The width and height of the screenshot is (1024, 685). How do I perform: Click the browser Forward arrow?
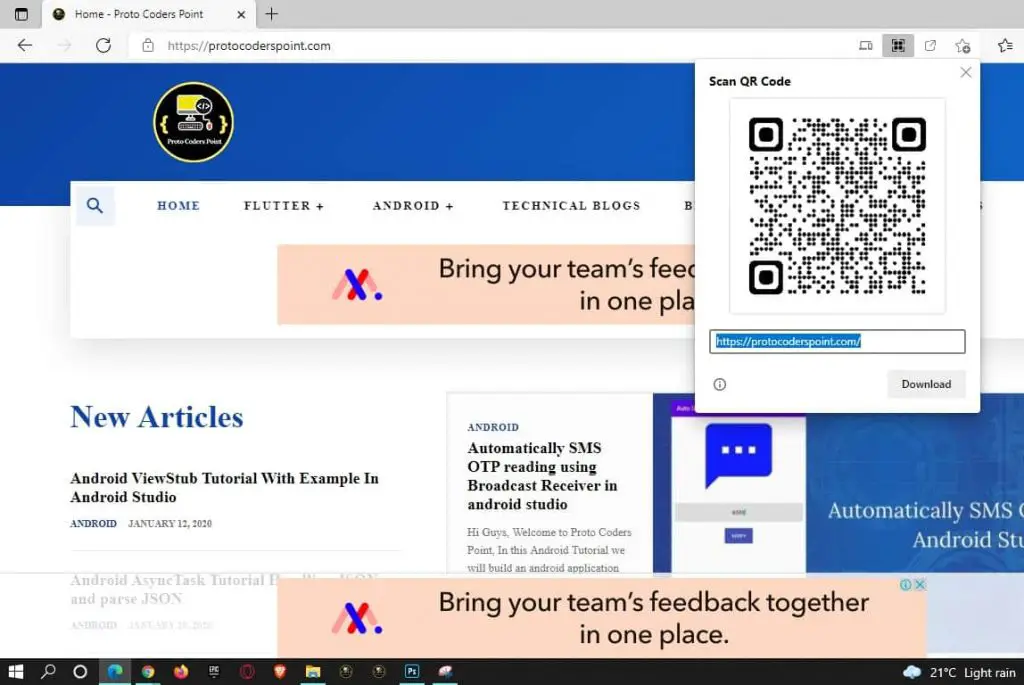tap(64, 45)
